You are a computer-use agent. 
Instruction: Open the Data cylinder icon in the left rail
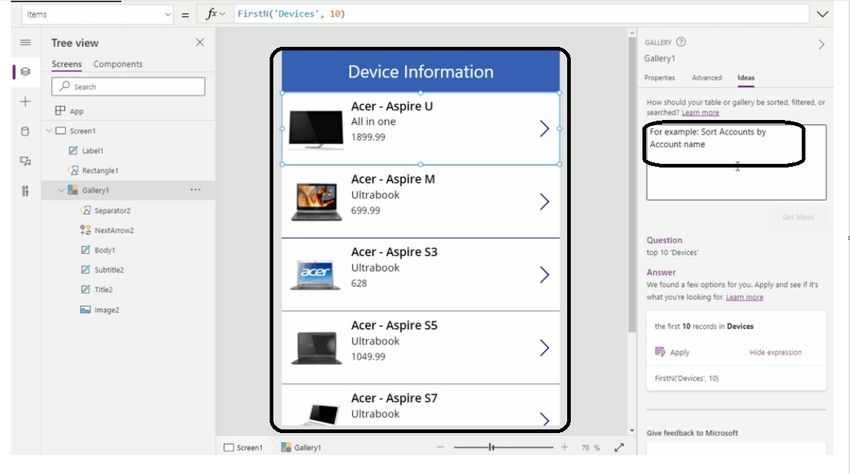pos(25,131)
